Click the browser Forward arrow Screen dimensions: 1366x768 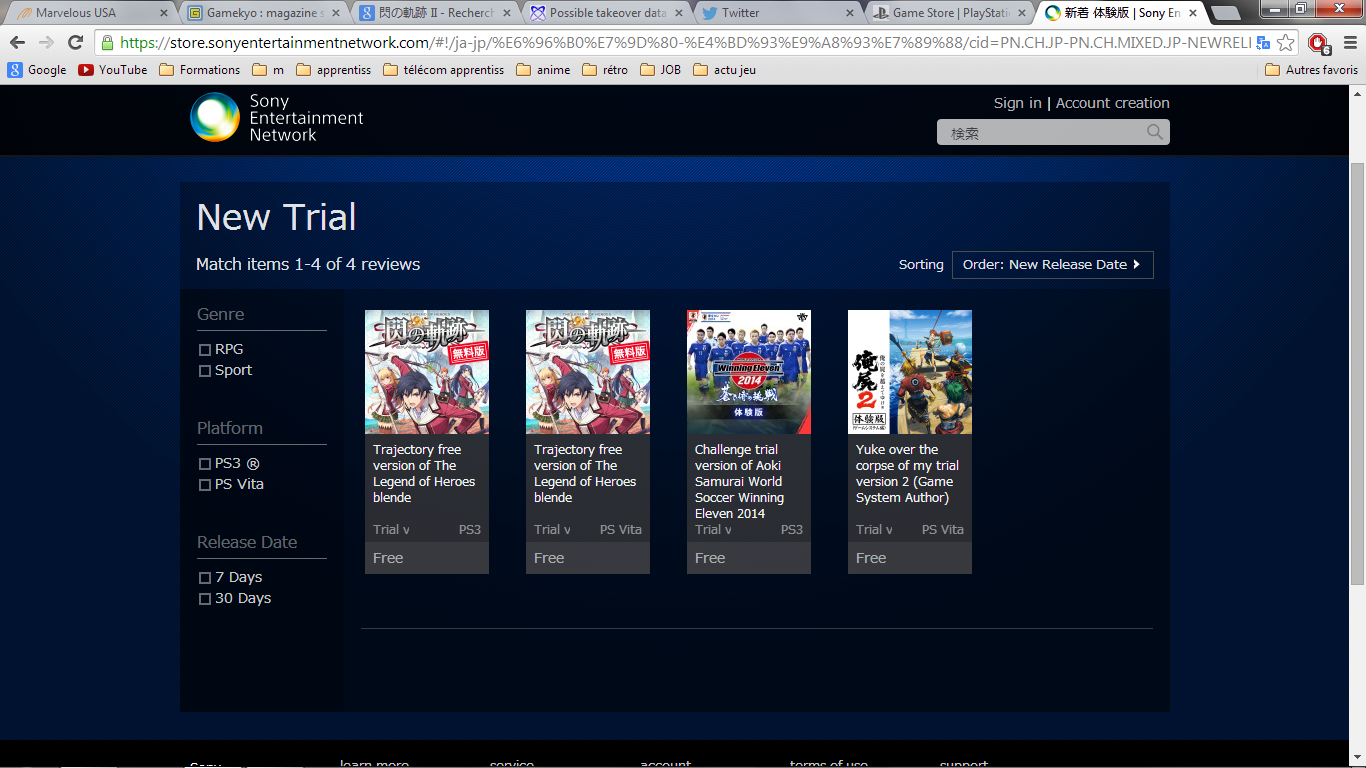click(x=46, y=42)
